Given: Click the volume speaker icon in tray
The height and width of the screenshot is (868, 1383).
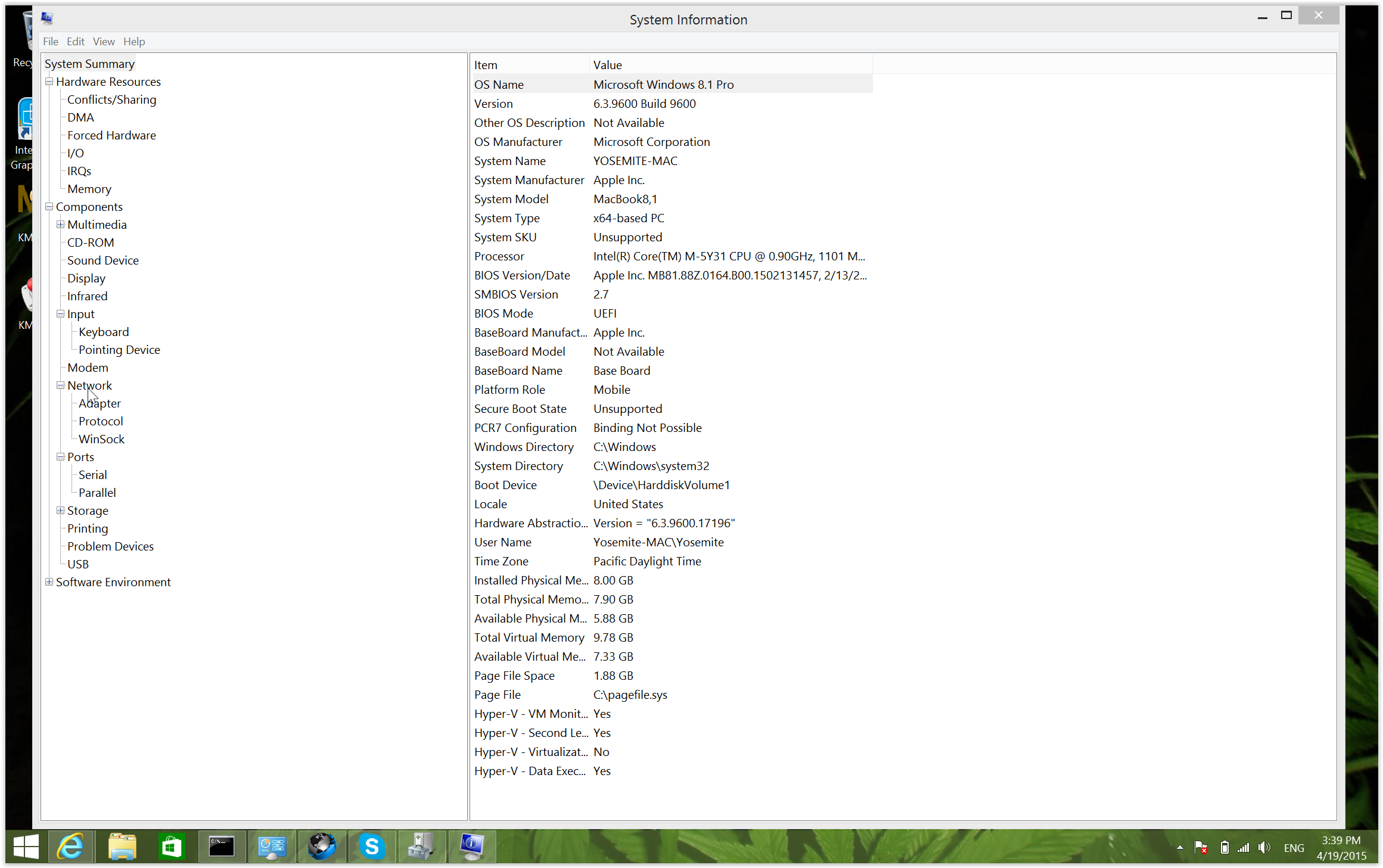Looking at the screenshot, I should coord(1264,847).
